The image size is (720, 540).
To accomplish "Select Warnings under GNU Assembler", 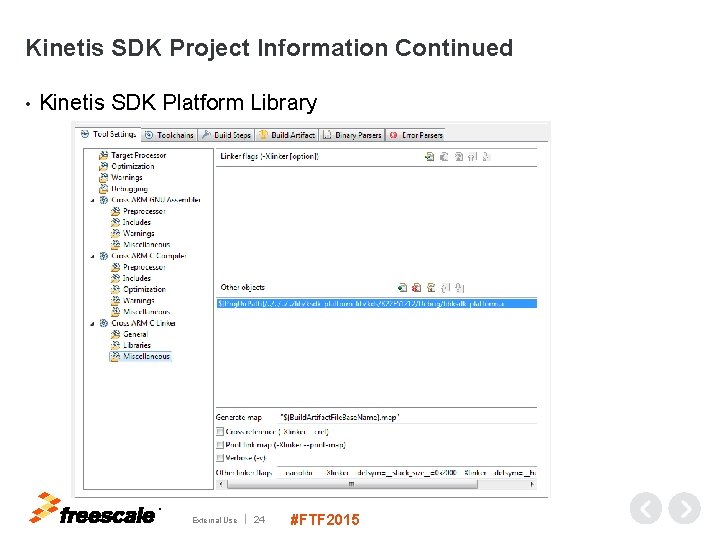I will (x=139, y=233).
